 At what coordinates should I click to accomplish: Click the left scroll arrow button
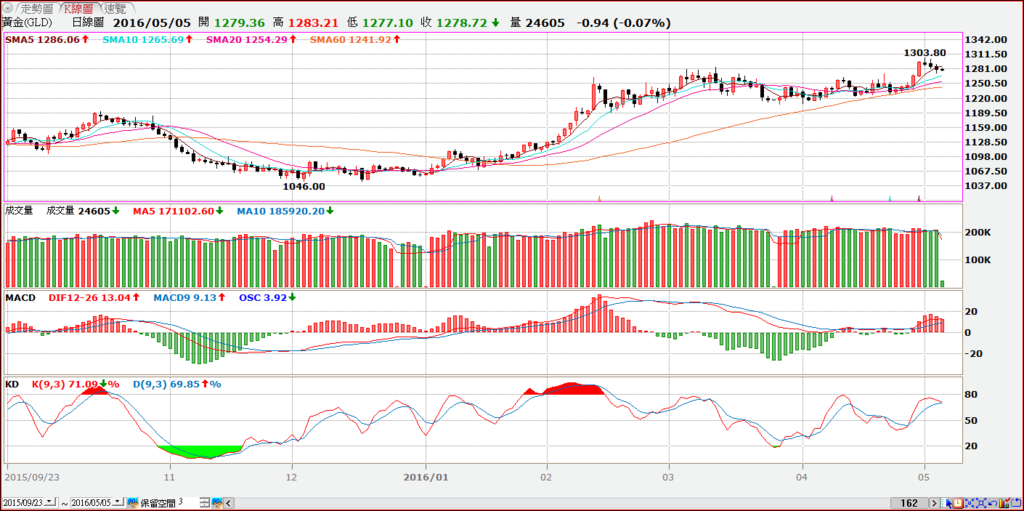tap(229, 503)
